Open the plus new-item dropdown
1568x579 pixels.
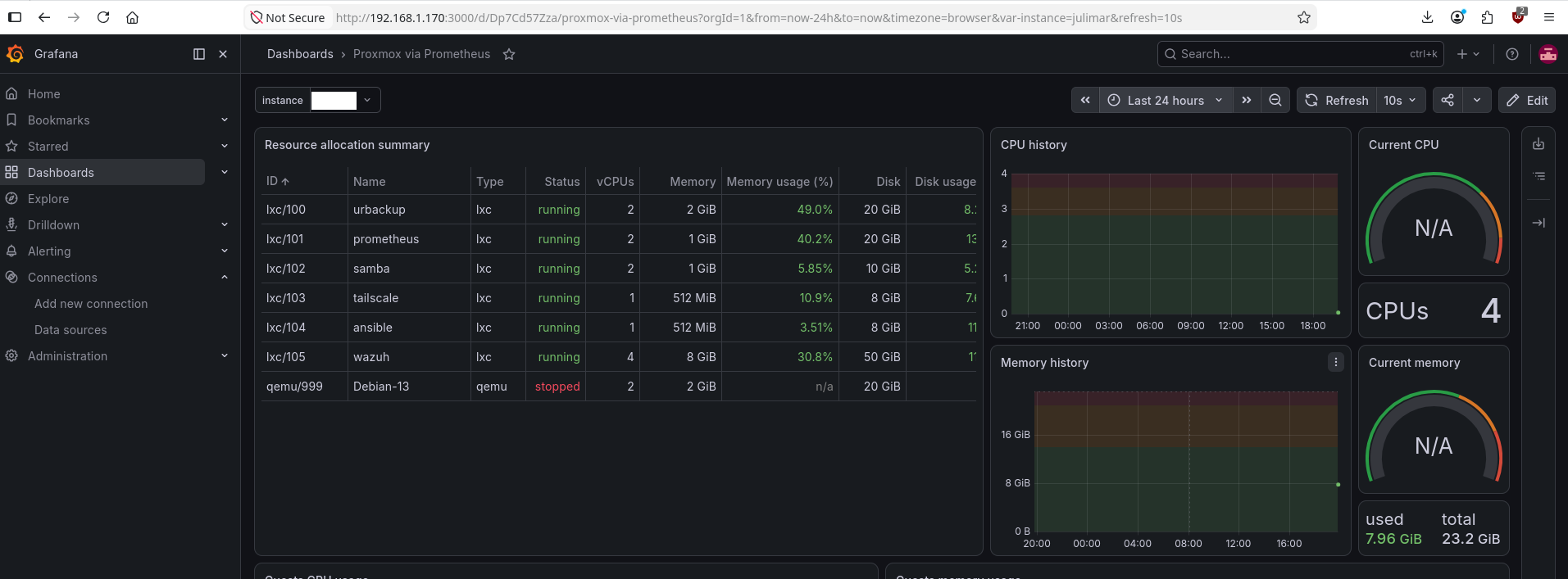coord(1468,54)
